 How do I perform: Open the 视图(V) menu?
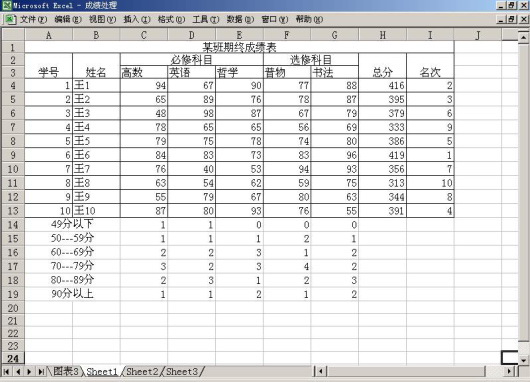tap(102, 19)
